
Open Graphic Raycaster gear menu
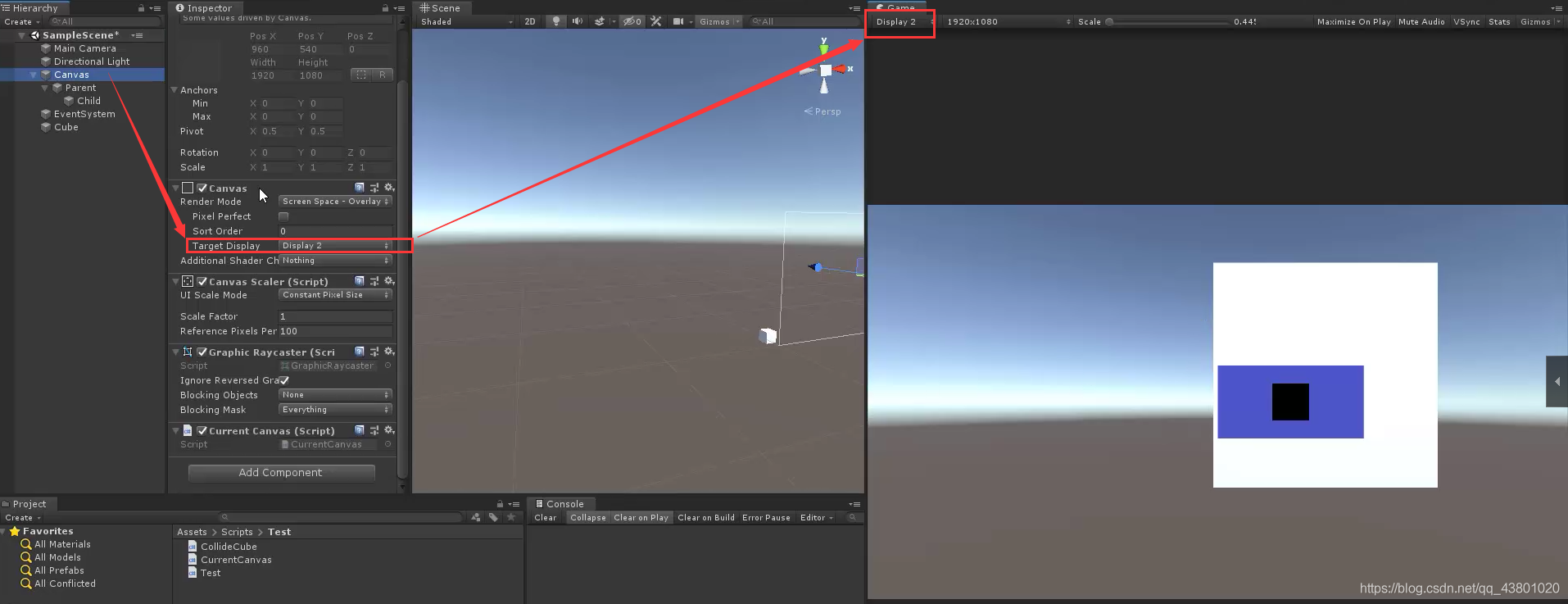coord(389,352)
